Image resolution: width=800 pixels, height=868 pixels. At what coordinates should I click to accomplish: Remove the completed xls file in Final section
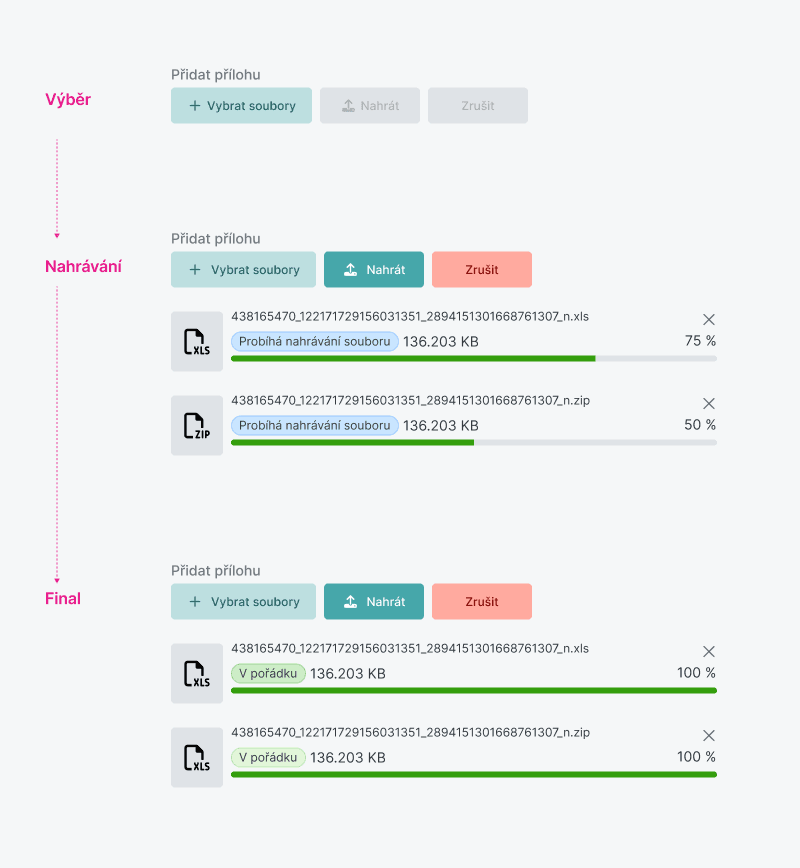point(709,652)
